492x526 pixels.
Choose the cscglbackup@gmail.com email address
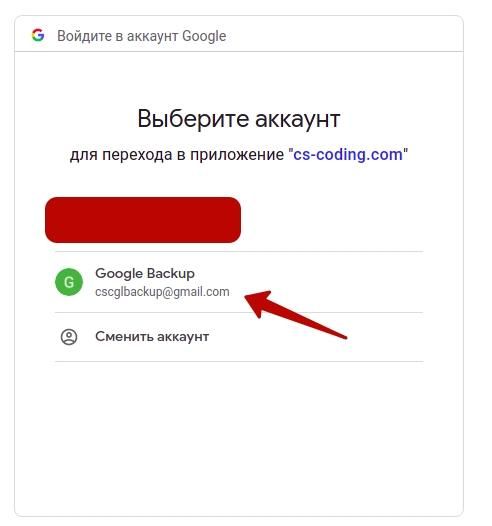pyautogui.click(x=162, y=292)
